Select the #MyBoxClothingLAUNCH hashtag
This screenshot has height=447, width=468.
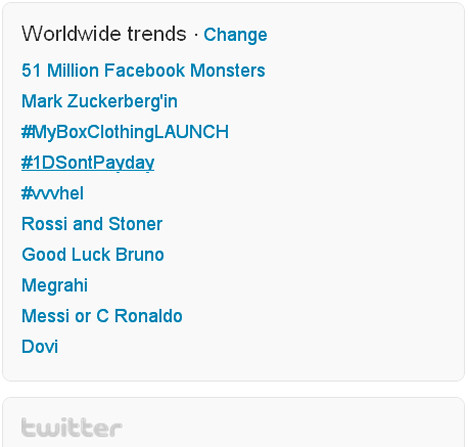[125, 132]
